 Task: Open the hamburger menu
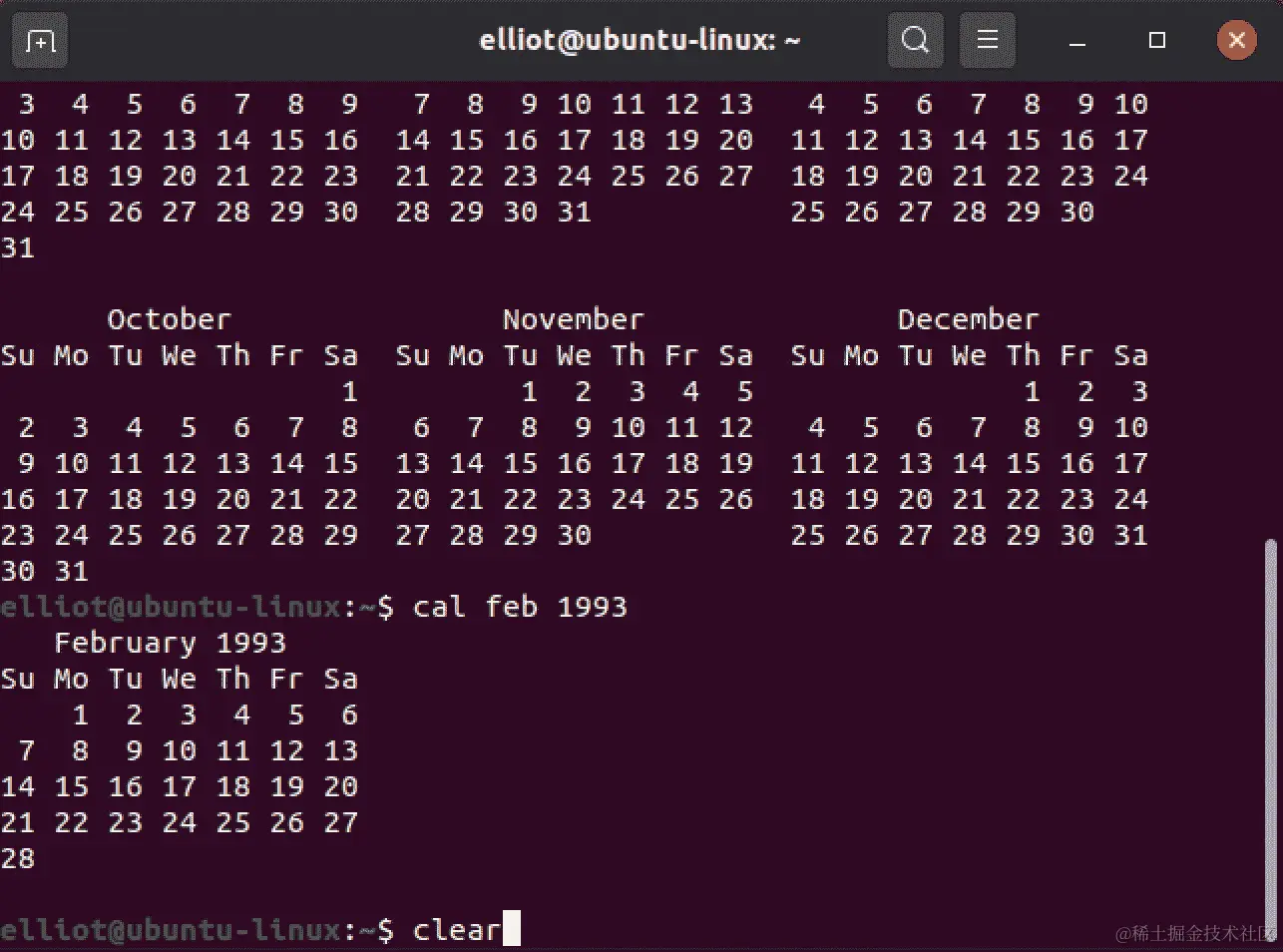click(987, 41)
